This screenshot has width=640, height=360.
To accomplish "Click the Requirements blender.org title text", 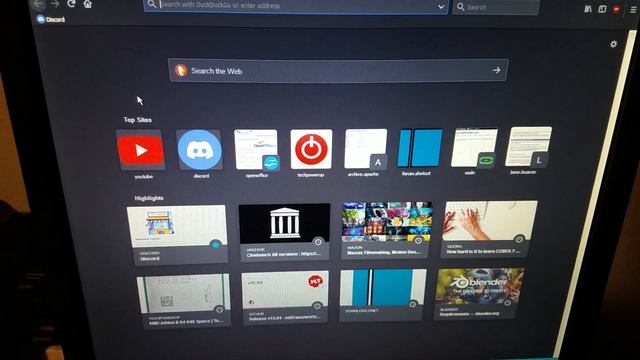I will (469, 314).
